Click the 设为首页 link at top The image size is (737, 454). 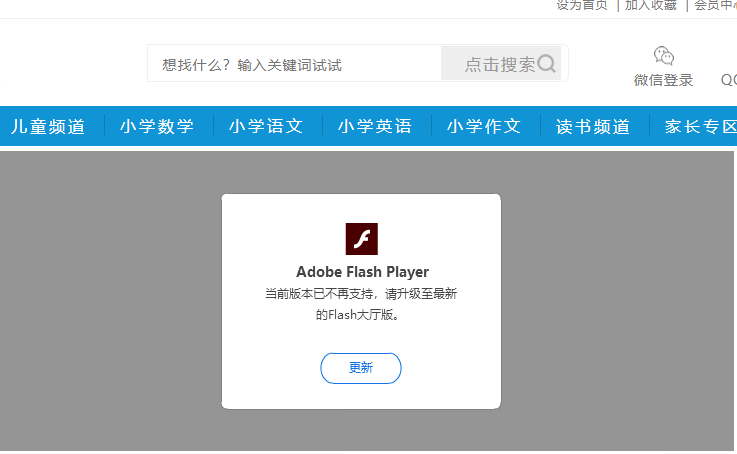(581, 5)
